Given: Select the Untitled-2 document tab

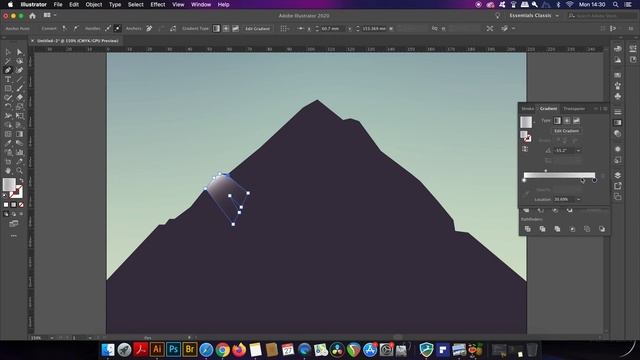Looking at the screenshot, I should [78, 41].
